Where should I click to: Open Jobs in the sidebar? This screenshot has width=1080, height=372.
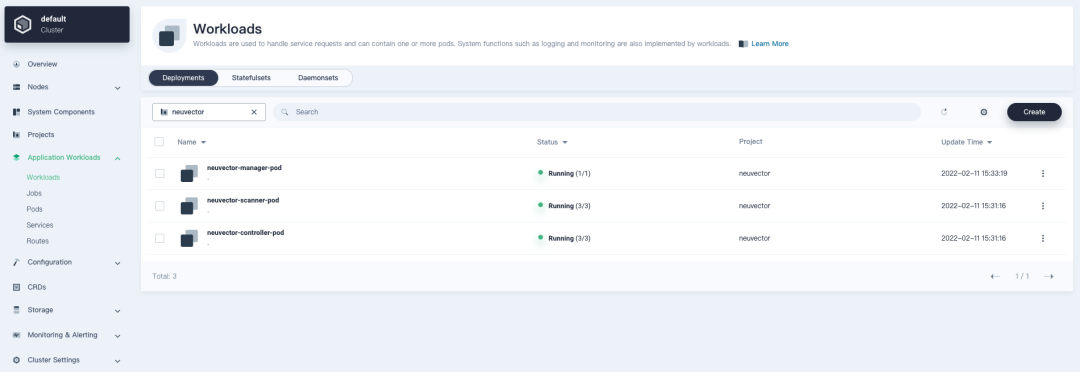pyautogui.click(x=34, y=194)
